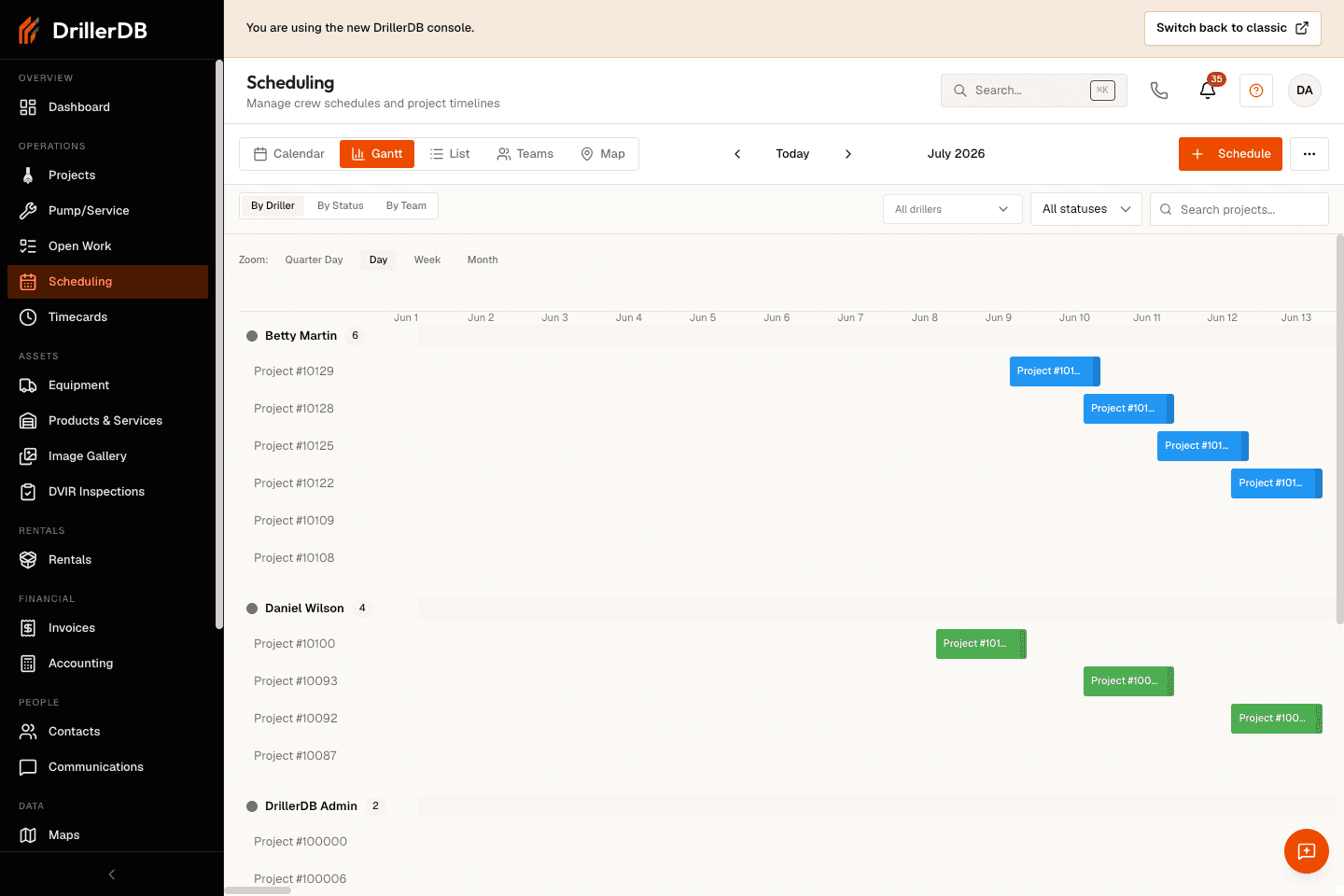Set zoom to Quarter Day
This screenshot has width=1344, height=896.
click(x=314, y=260)
